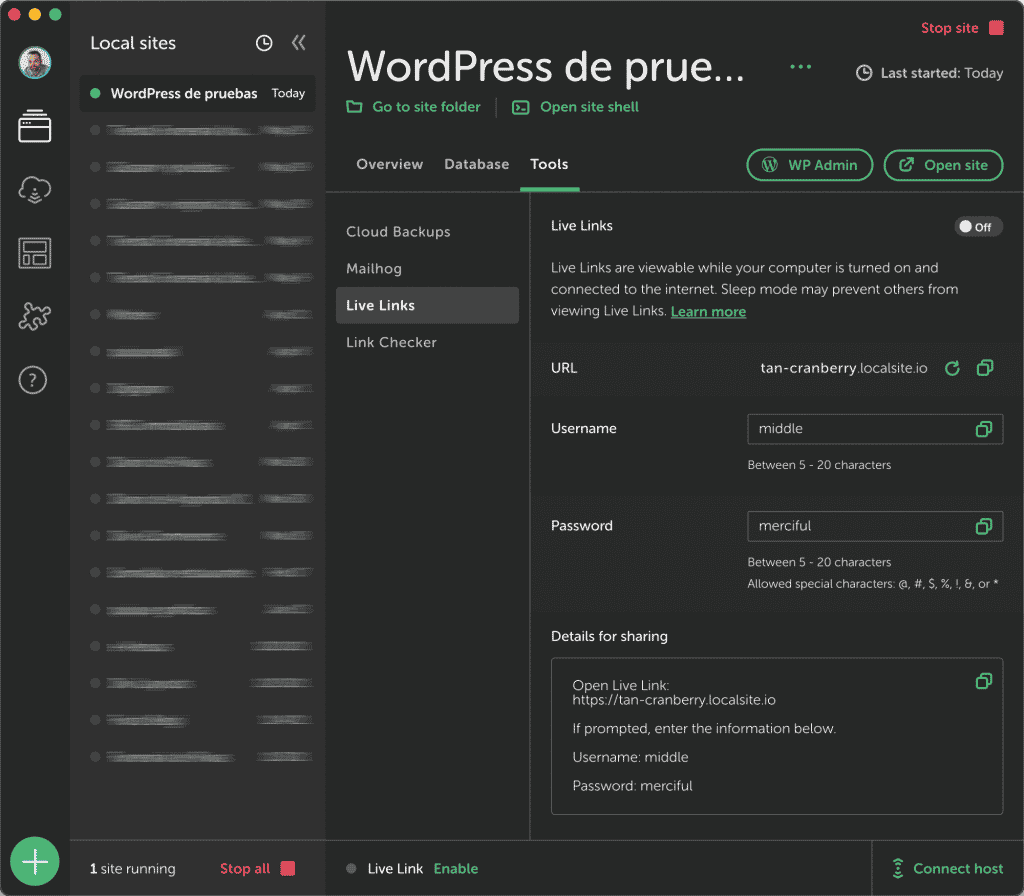Screen dimensions: 1024x896
Task: Open the site options three-dot menu
Action: point(800,67)
